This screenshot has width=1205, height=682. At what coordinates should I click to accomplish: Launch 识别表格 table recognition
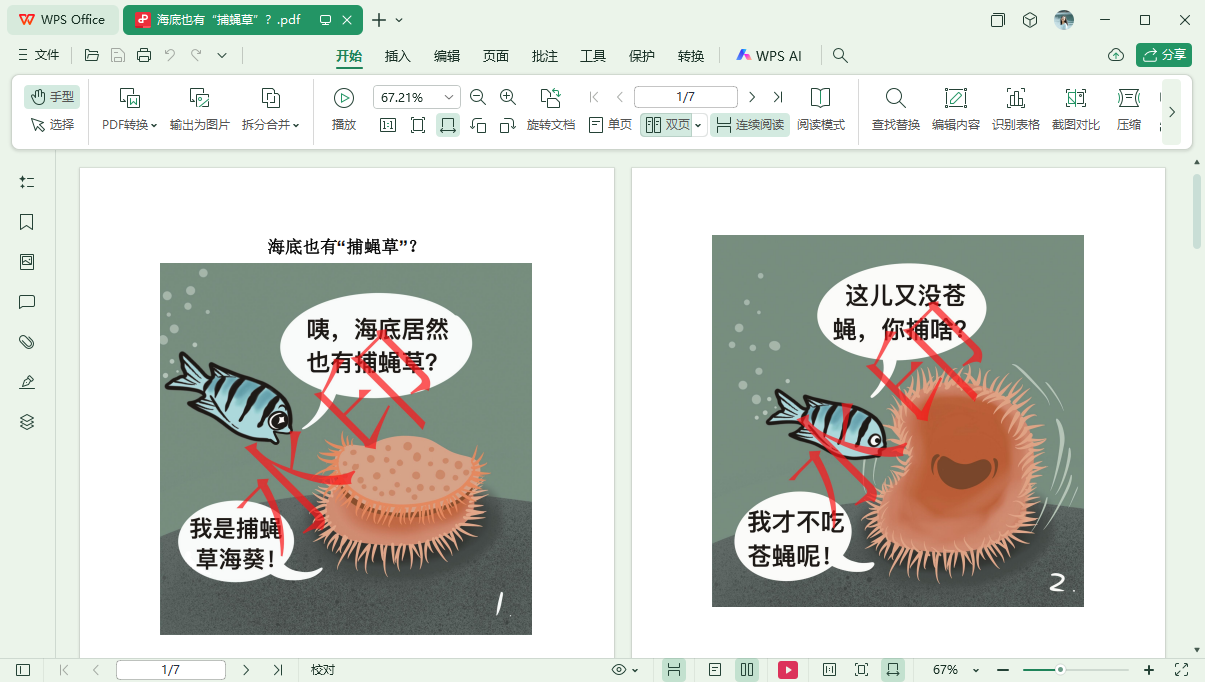click(x=1016, y=107)
